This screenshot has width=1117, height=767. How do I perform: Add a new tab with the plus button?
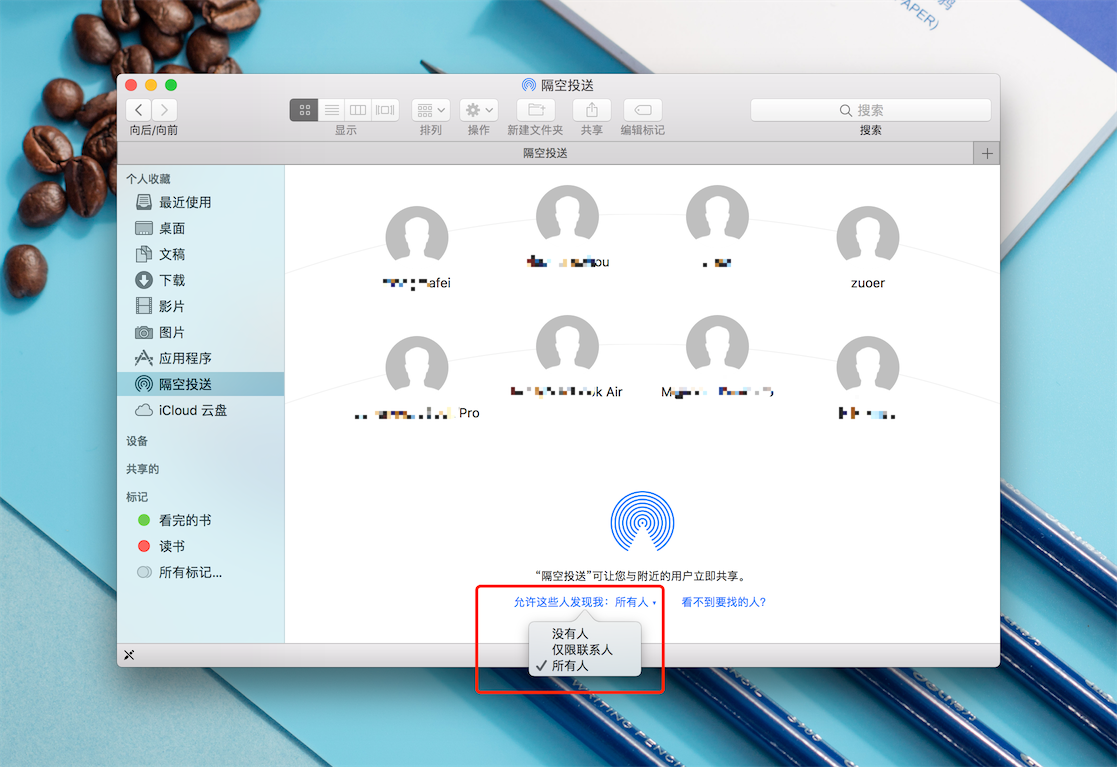[x=987, y=153]
